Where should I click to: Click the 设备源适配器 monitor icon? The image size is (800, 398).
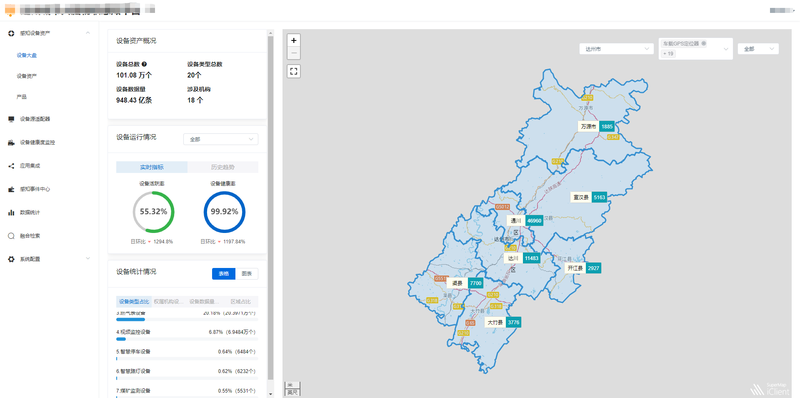tap(11, 119)
